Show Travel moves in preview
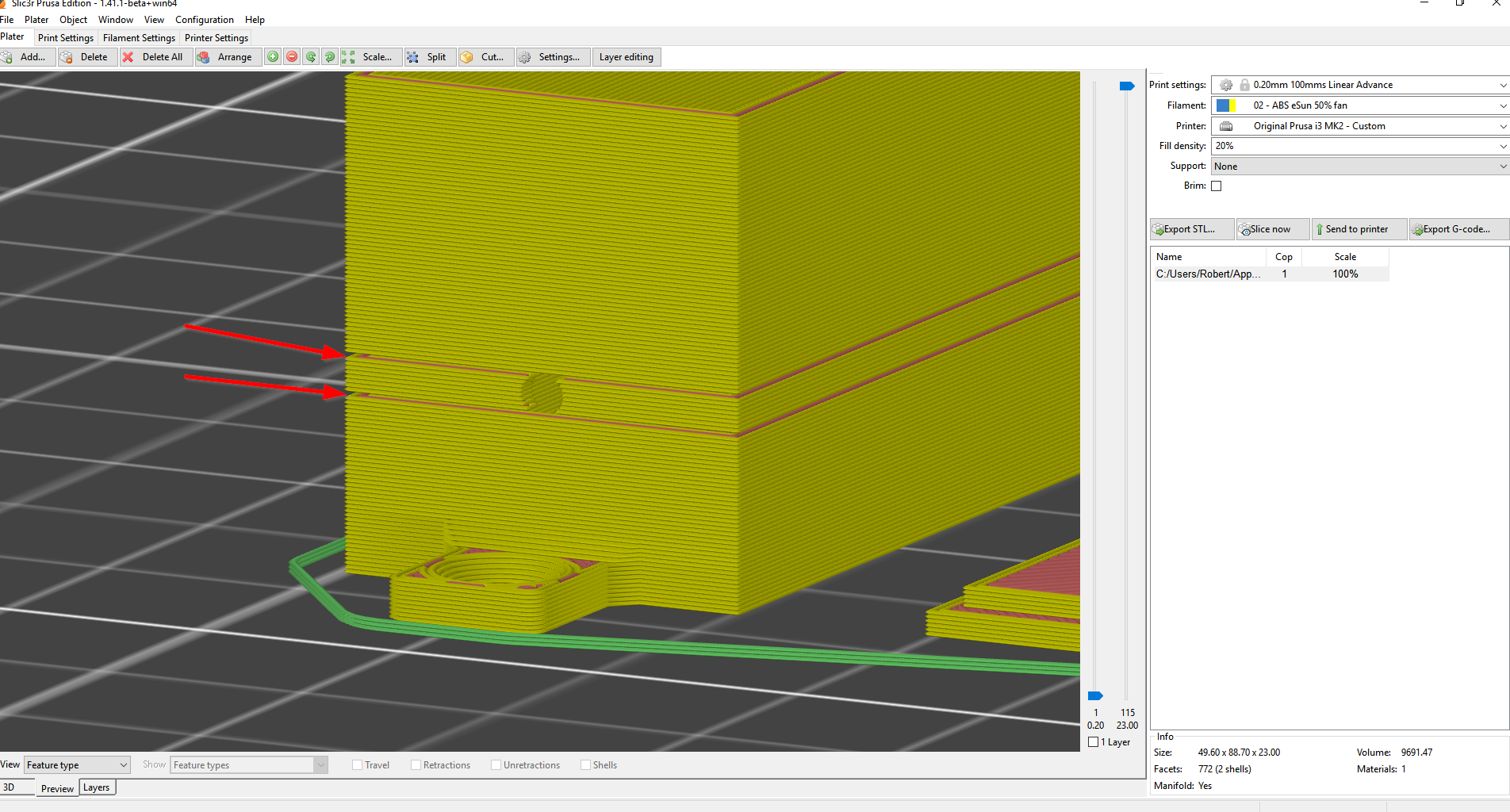This screenshot has height=812, width=1510. click(358, 764)
